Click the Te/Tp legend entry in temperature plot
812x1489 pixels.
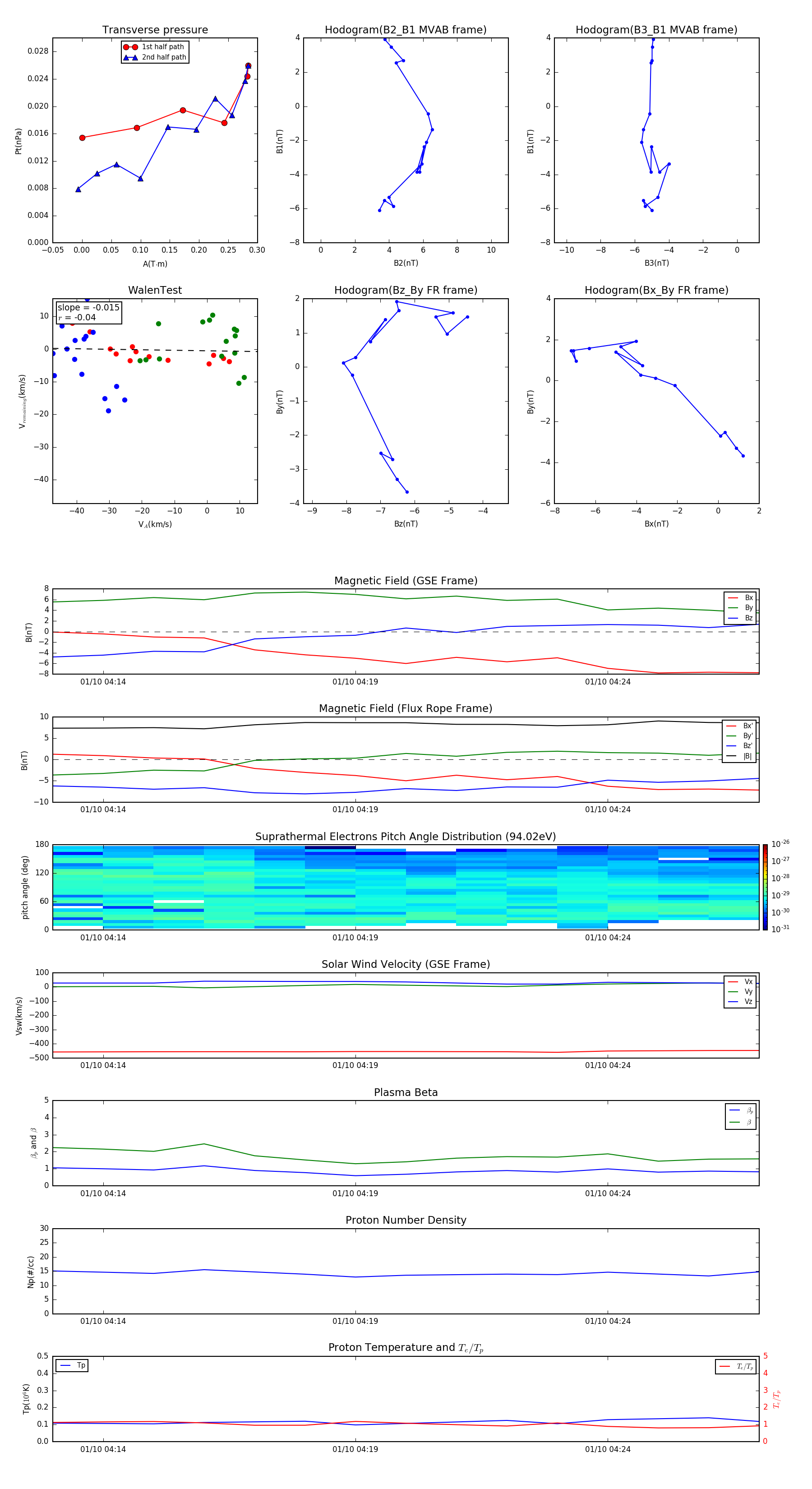pyautogui.click(x=736, y=1366)
